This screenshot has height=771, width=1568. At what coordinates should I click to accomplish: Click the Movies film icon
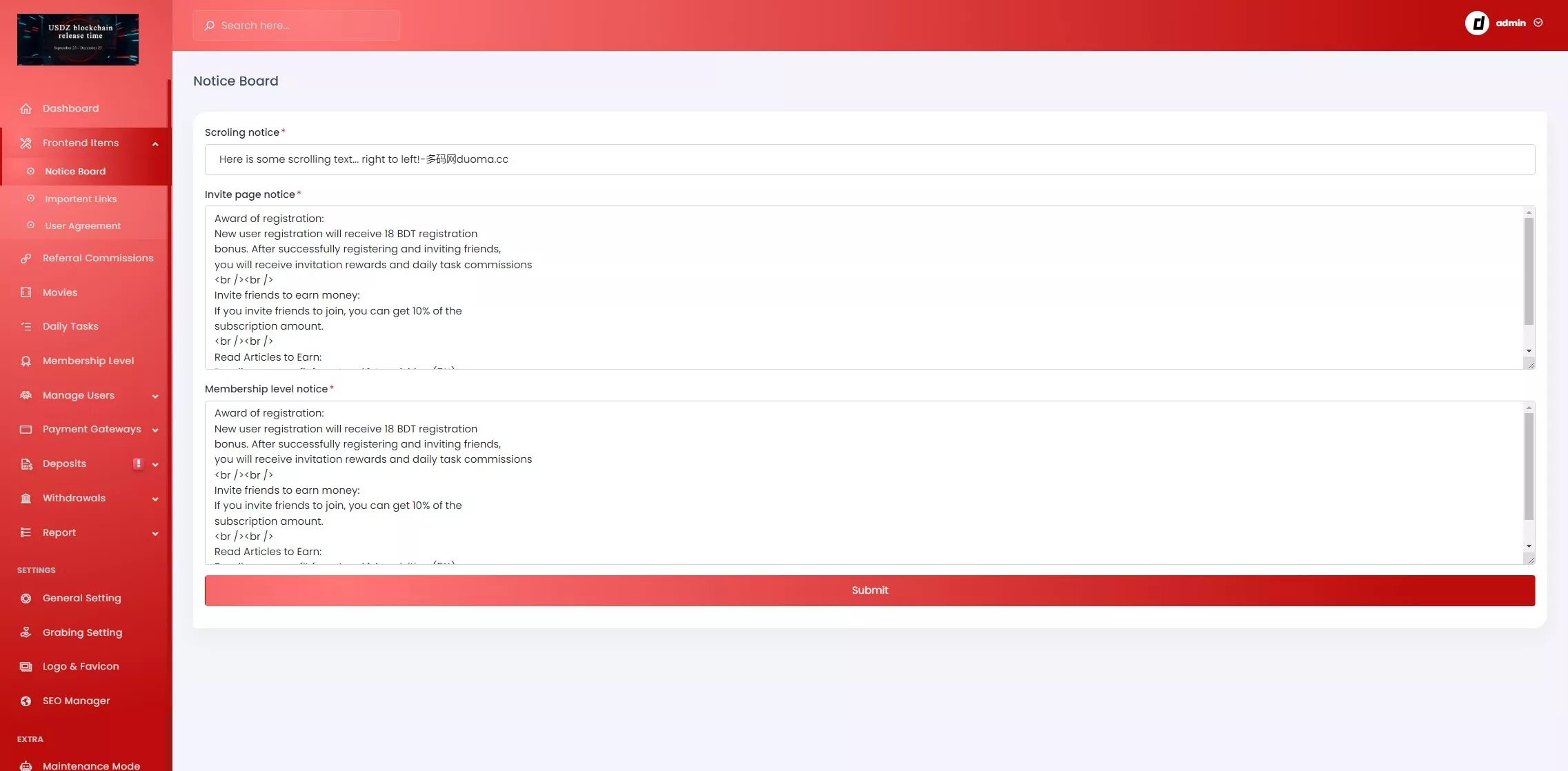pos(26,292)
